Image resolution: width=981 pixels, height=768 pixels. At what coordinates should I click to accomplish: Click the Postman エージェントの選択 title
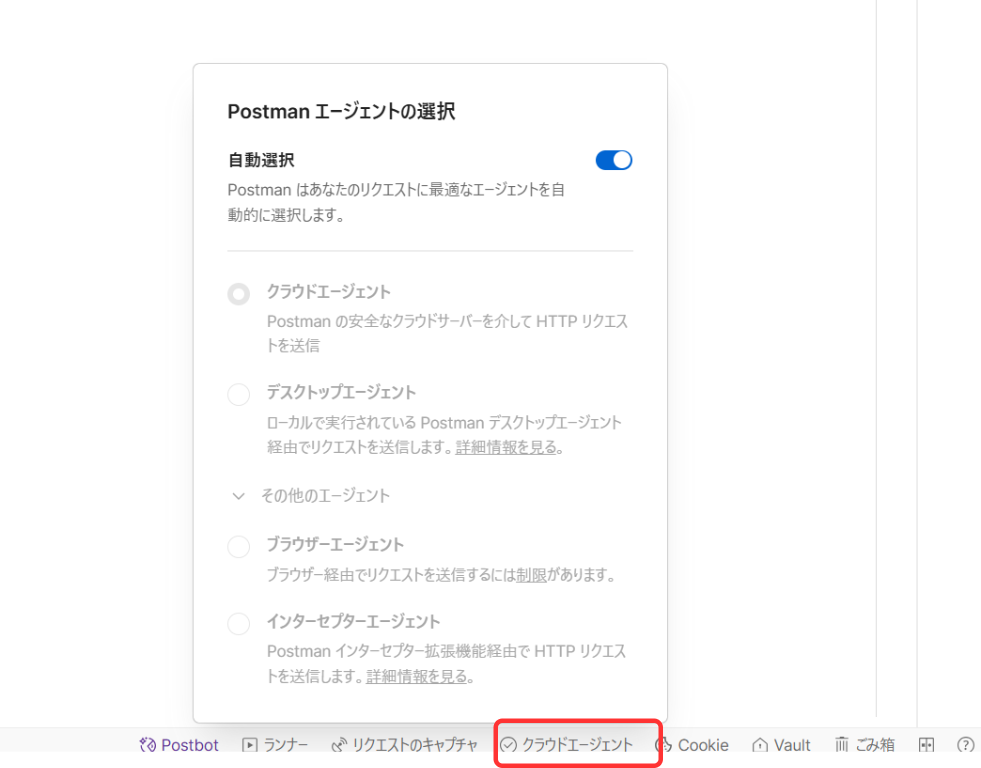click(x=342, y=111)
